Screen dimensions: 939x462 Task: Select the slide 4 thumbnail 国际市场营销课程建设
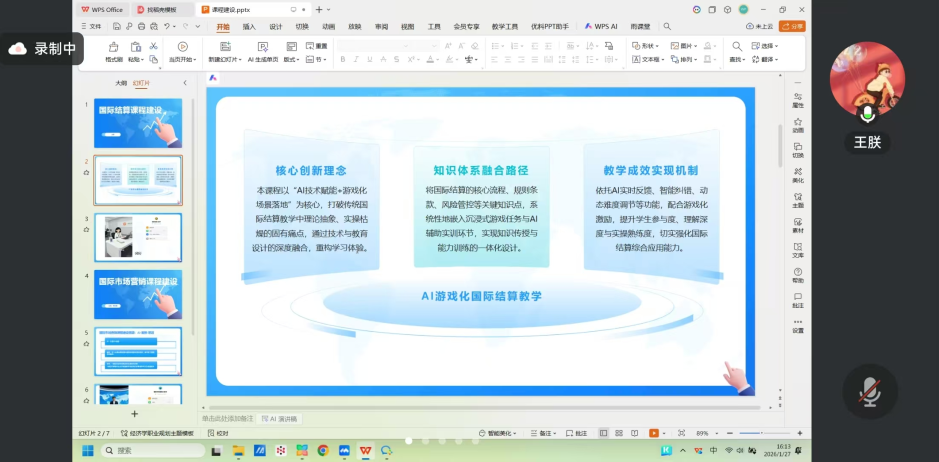[138, 291]
